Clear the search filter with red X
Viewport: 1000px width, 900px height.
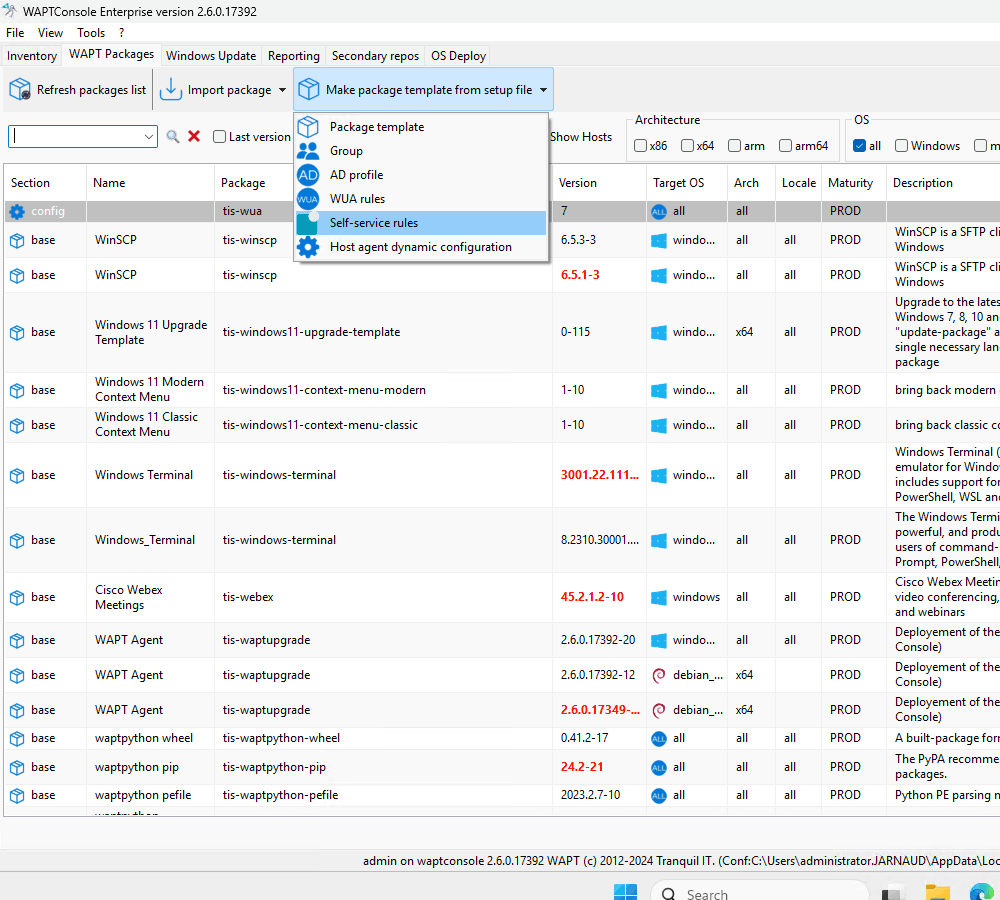pos(195,136)
